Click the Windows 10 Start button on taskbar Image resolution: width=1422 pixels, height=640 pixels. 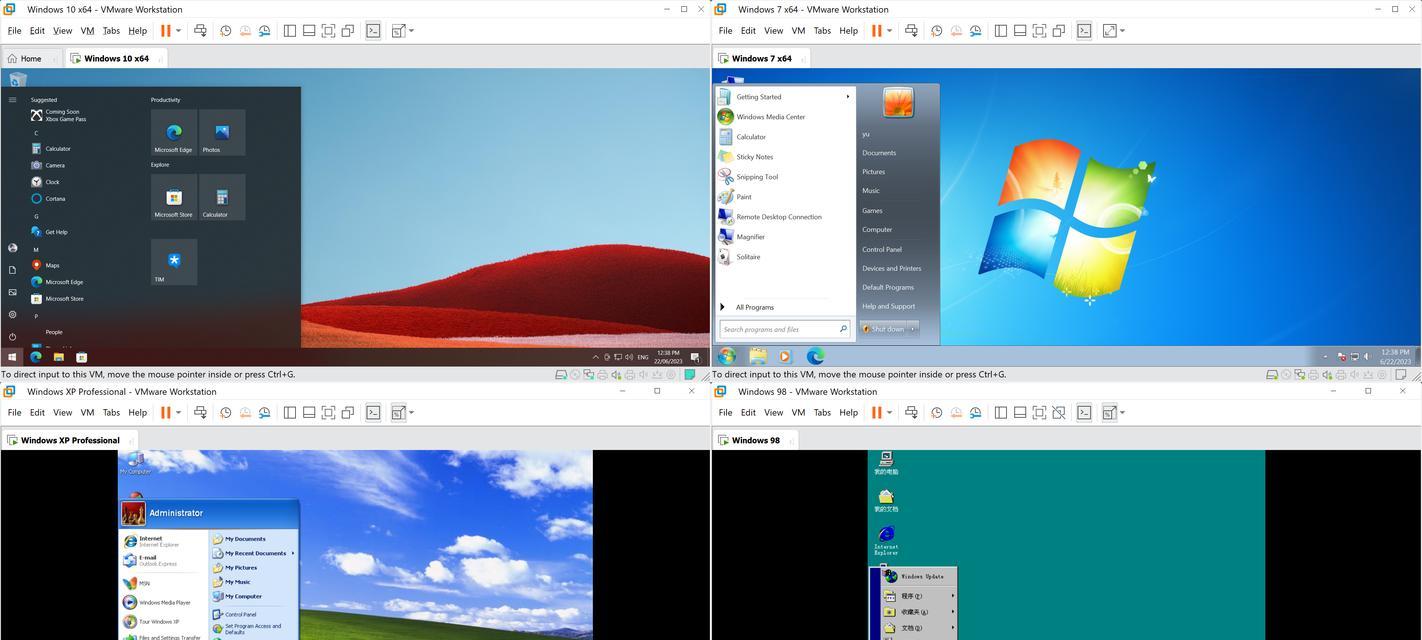pyautogui.click(x=12, y=357)
